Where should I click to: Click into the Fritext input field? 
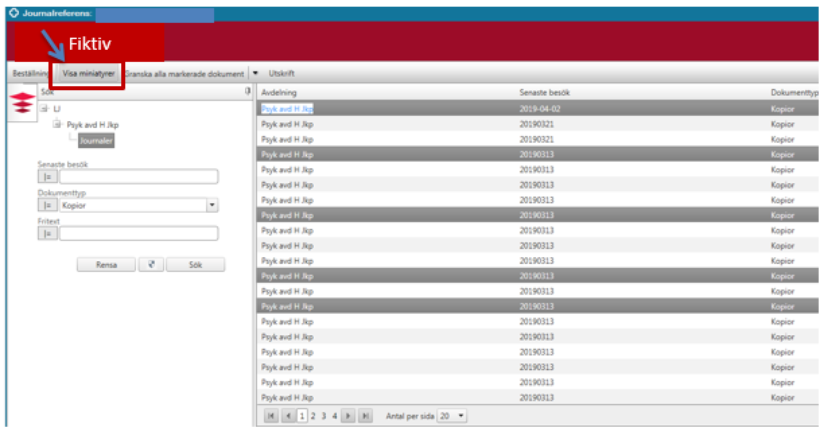click(x=138, y=233)
